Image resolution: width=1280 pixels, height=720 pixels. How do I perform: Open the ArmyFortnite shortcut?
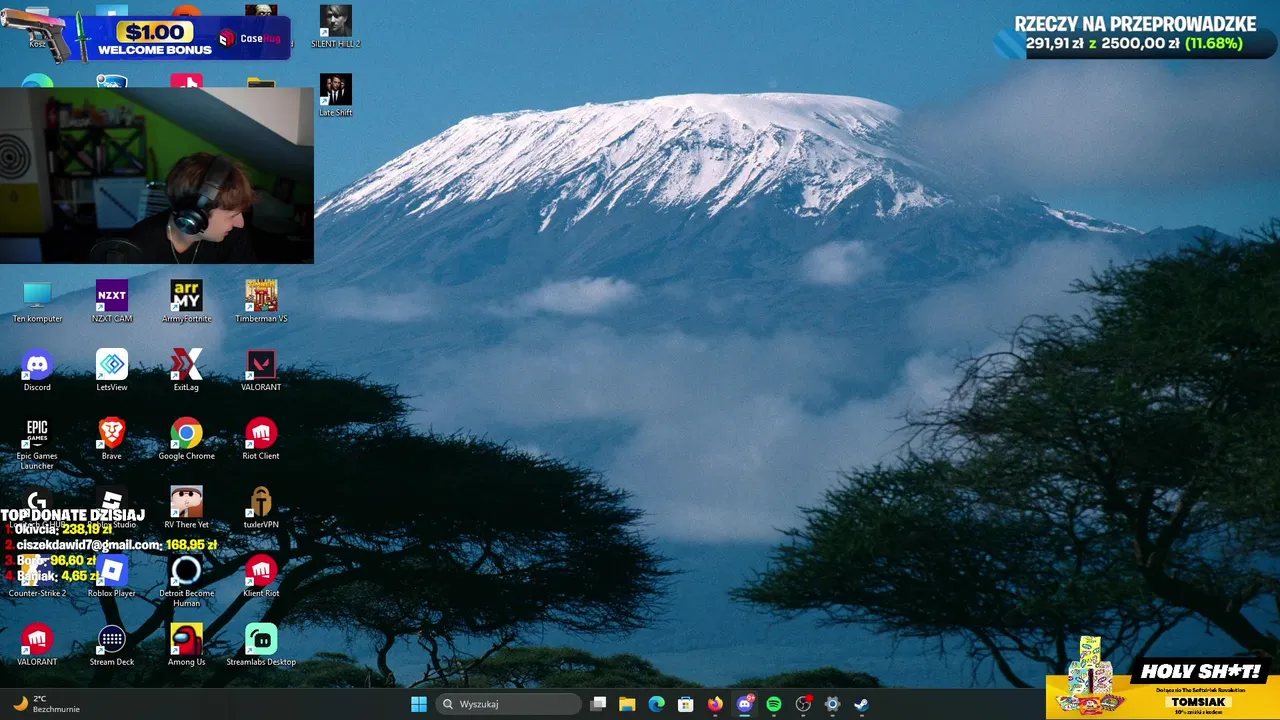(x=186, y=301)
